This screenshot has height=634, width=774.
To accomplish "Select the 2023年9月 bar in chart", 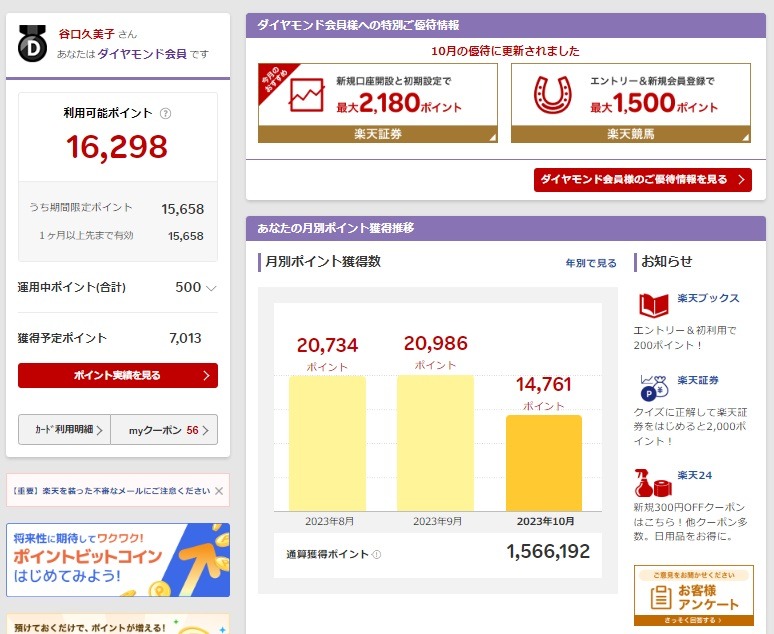I will [435, 443].
